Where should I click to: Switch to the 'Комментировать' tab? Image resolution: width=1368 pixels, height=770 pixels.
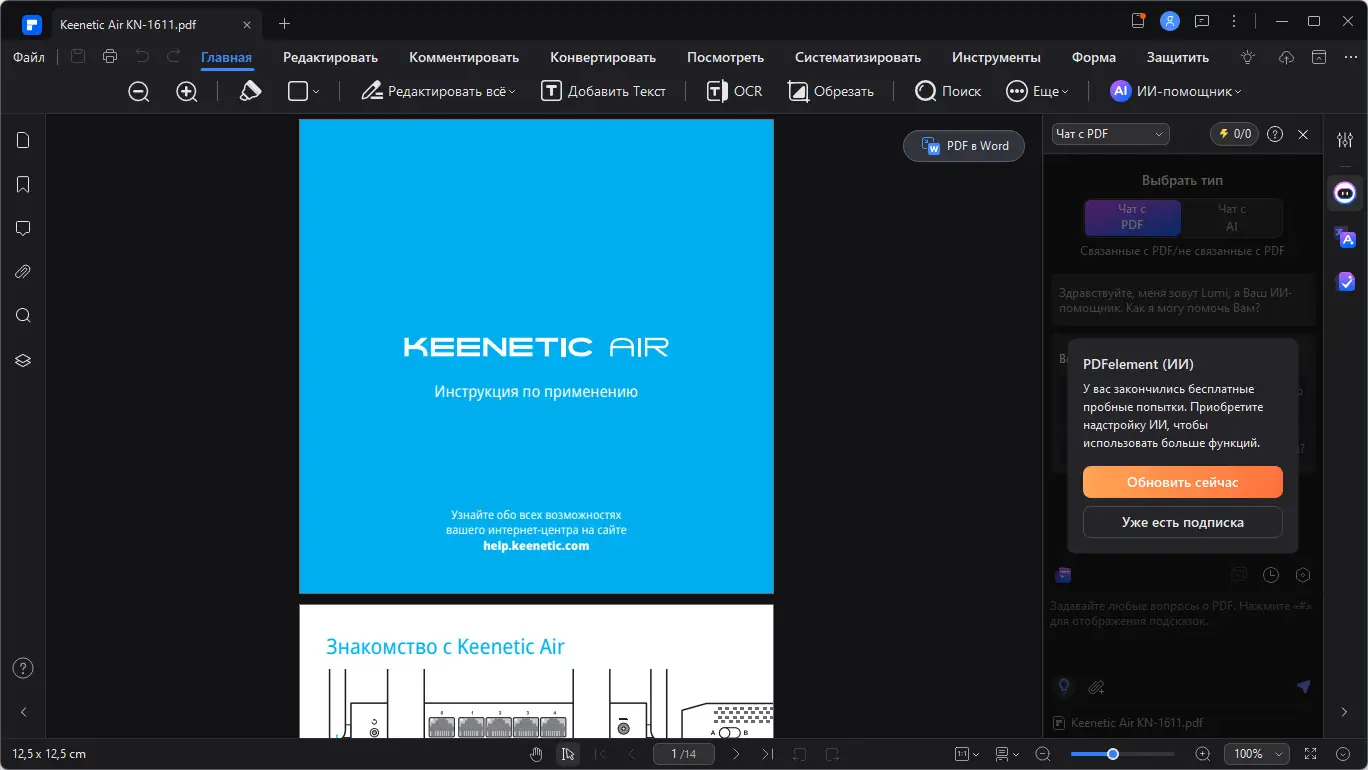click(x=464, y=57)
